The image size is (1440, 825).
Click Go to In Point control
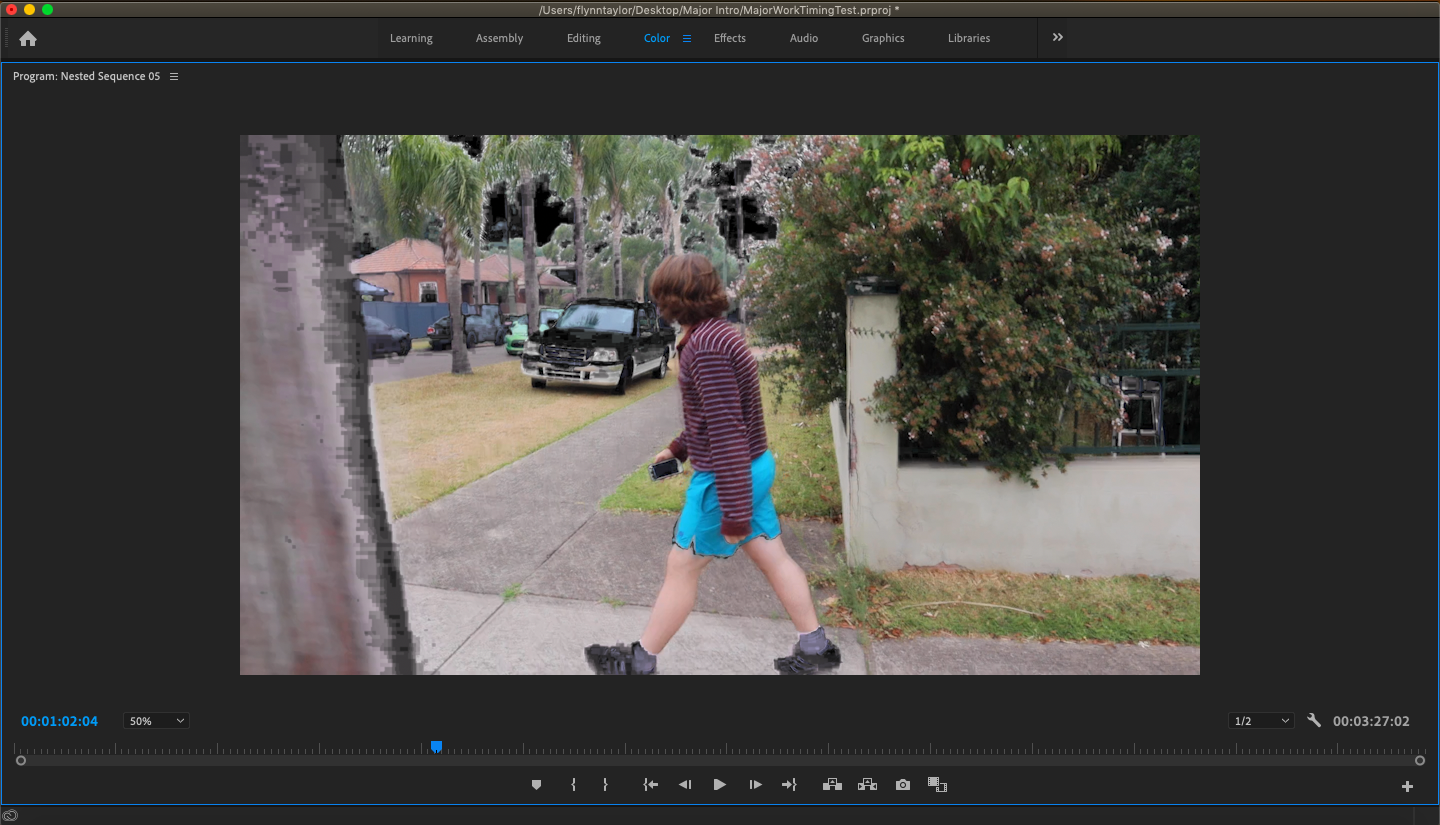(650, 784)
